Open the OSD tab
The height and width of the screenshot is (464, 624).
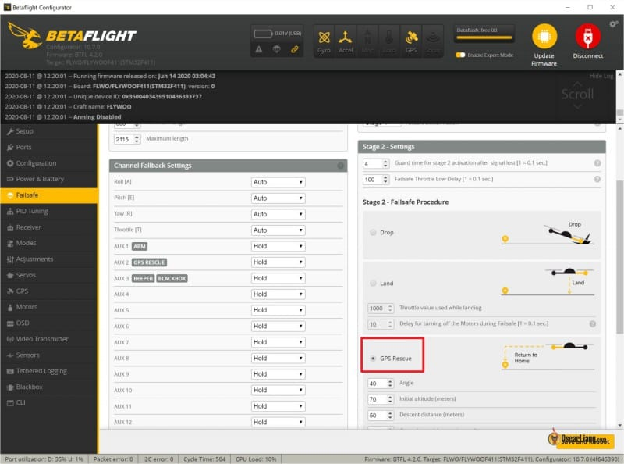pyautogui.click(x=49, y=323)
